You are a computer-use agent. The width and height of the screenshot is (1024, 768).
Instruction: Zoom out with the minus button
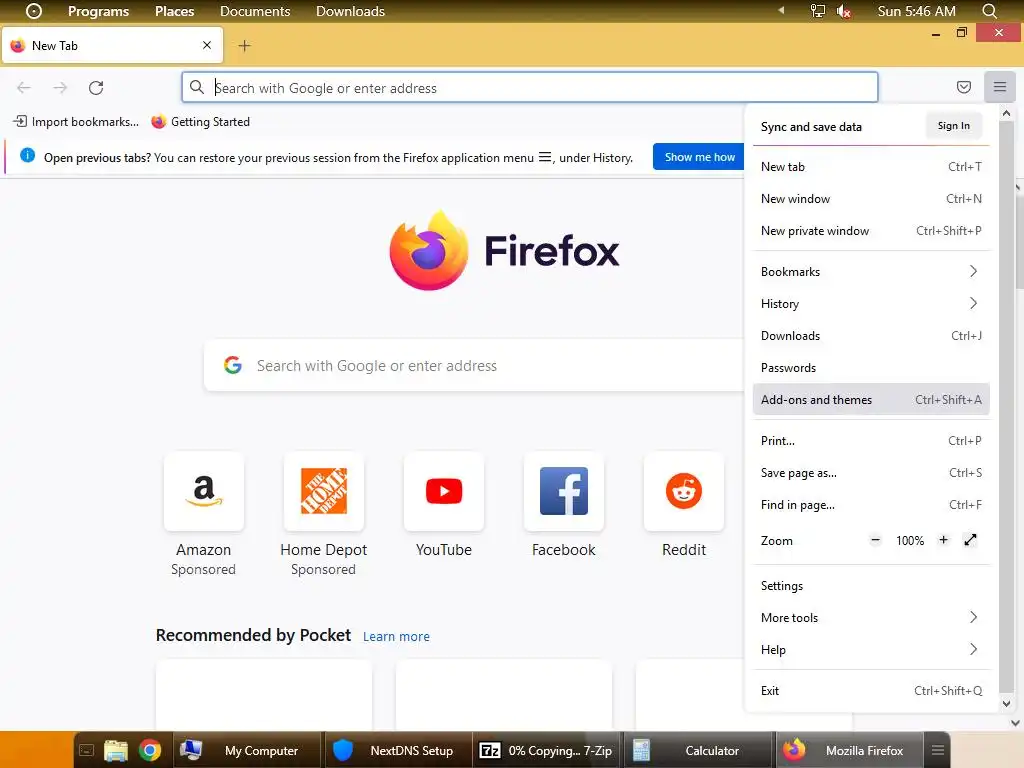click(875, 540)
